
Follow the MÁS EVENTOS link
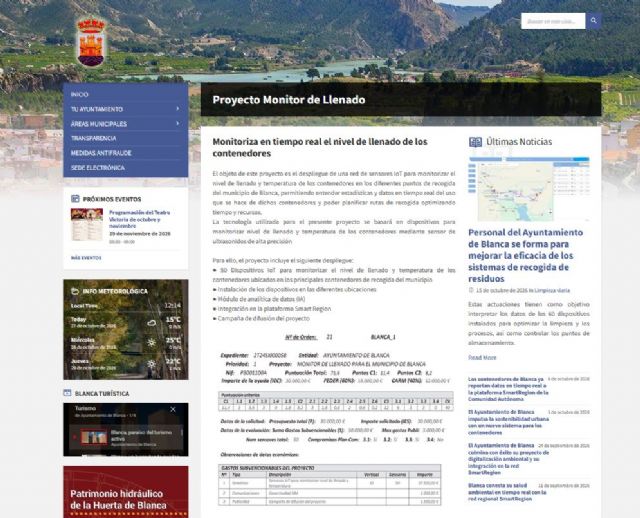tap(86, 258)
